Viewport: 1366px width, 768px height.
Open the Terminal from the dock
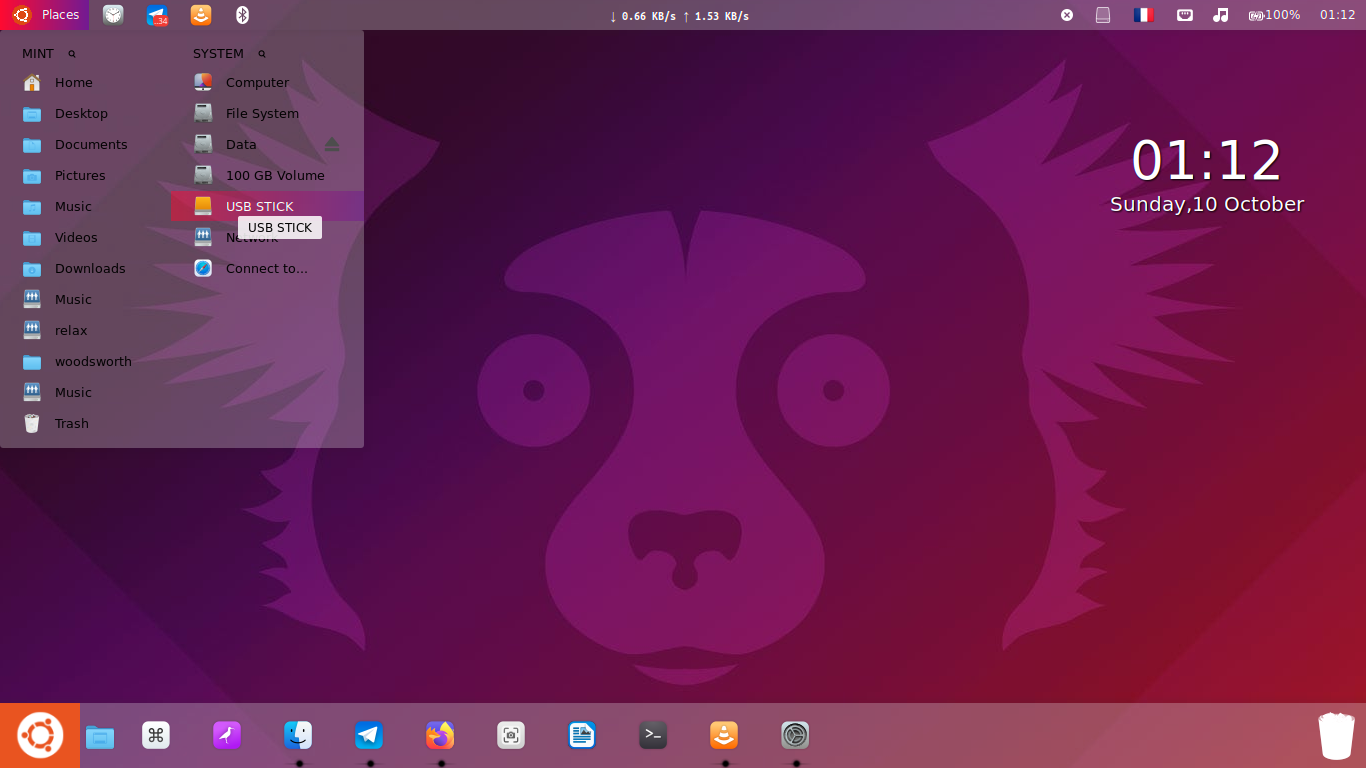point(653,736)
